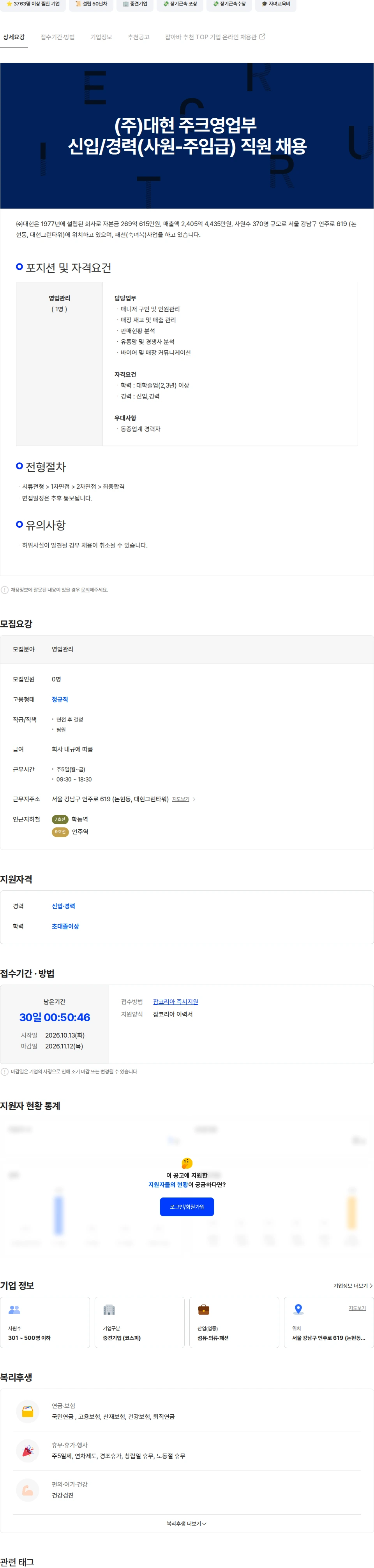Image resolution: width=374 pixels, height=1568 pixels.
Task: Select the 상세요강 tab
Action: [x=14, y=37]
